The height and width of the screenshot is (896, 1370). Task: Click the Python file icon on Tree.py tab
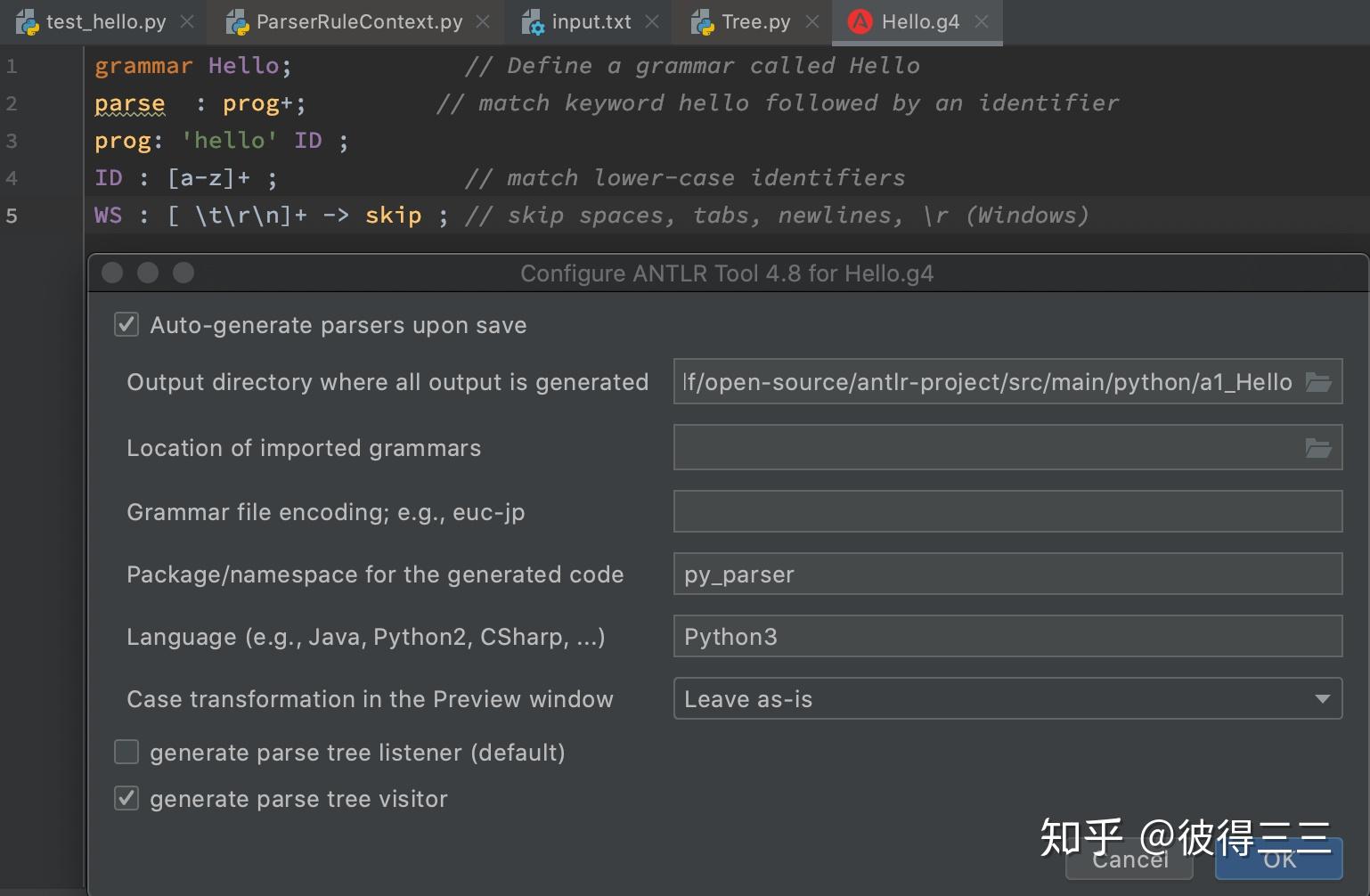[x=701, y=20]
